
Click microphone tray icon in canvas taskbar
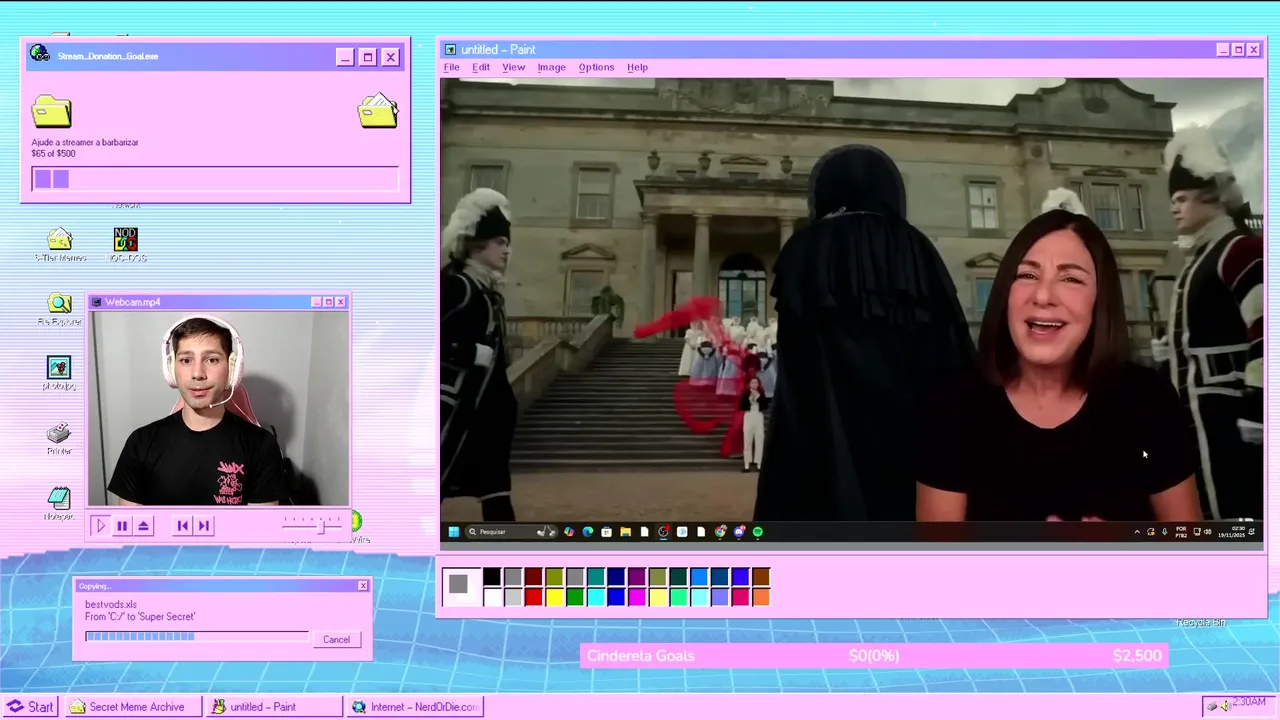(1164, 532)
